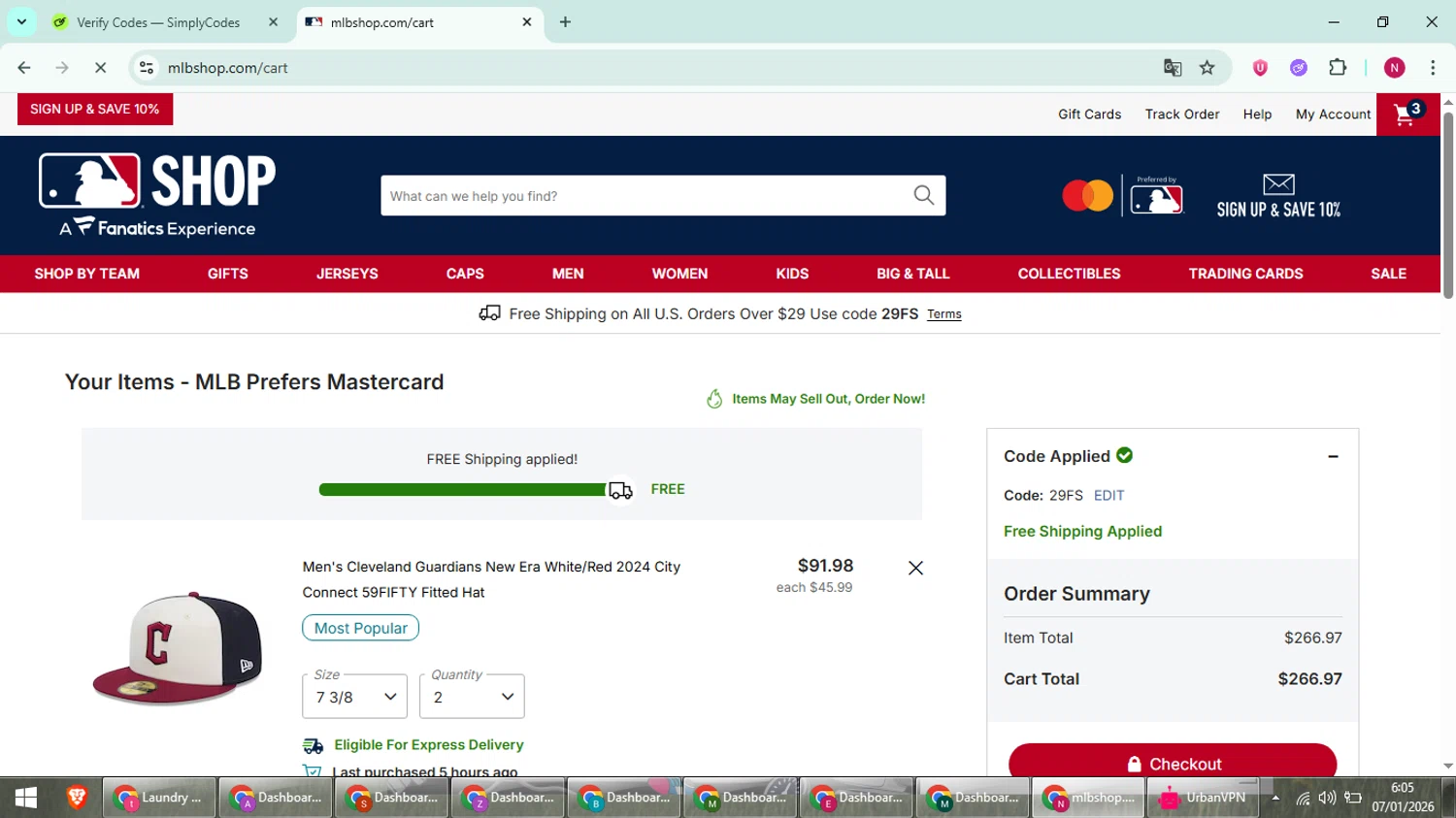The image size is (1456, 818).
Task: Bookmark this page with star icon
Action: 1208,68
